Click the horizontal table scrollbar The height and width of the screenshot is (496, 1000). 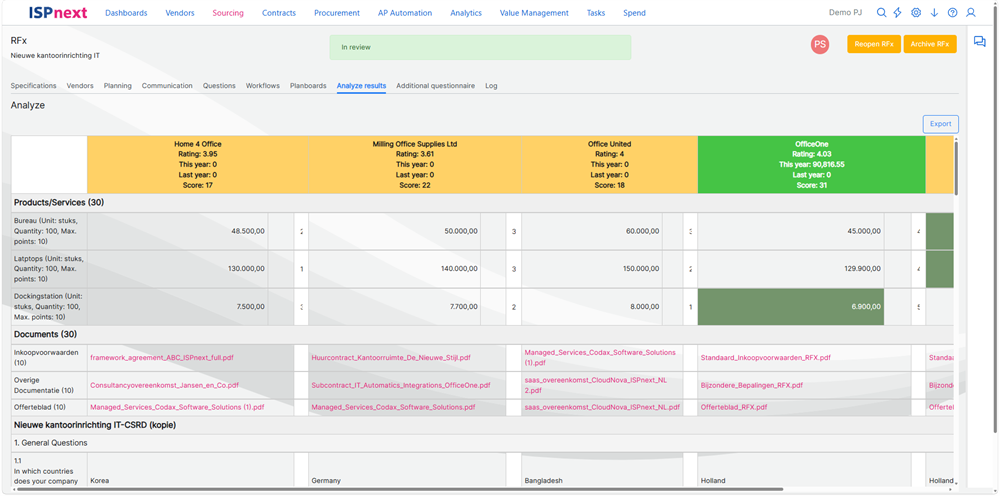click(x=400, y=489)
